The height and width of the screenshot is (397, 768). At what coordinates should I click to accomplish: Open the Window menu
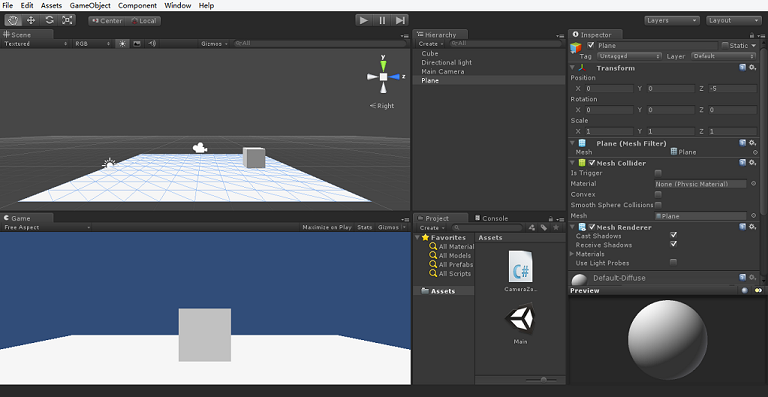tap(178, 5)
